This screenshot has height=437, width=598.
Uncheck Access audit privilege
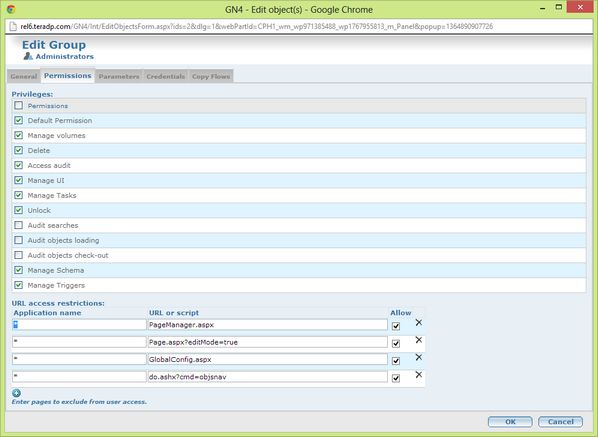coord(18,165)
